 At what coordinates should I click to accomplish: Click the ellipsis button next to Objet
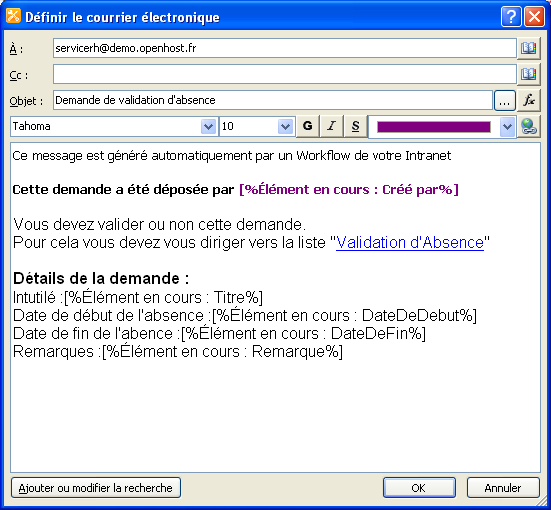(x=505, y=101)
